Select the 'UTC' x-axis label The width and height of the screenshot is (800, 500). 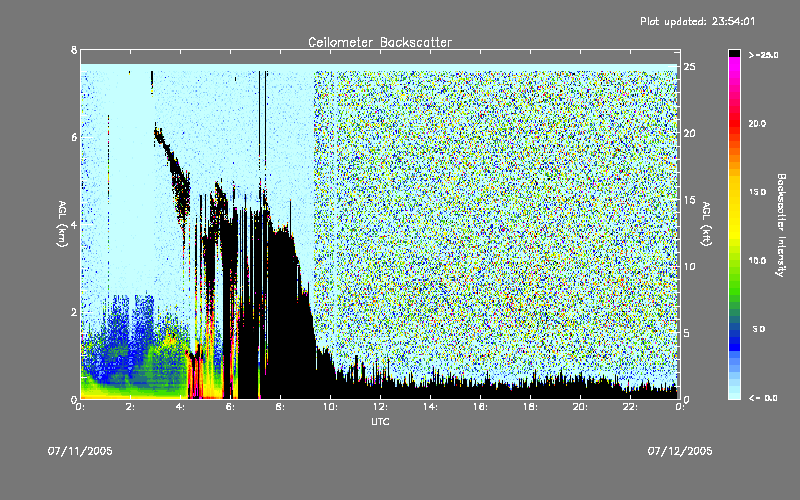click(x=380, y=421)
